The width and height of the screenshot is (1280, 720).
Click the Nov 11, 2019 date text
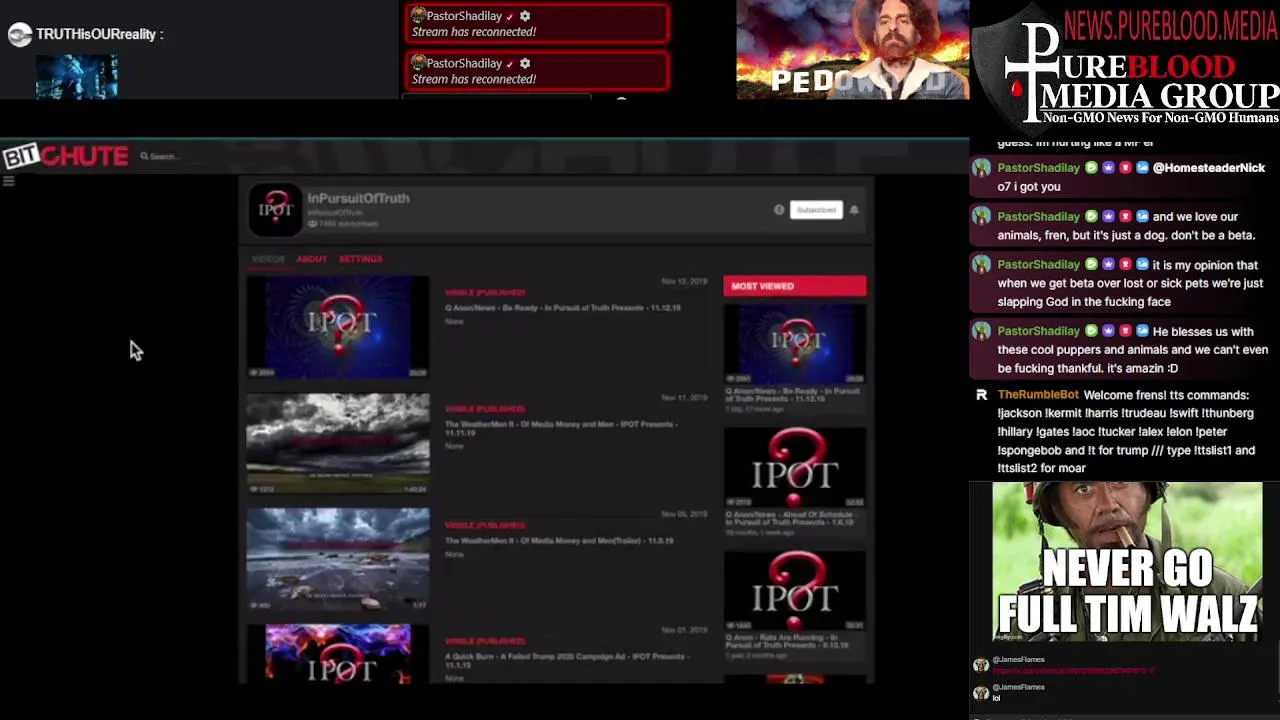684,398
